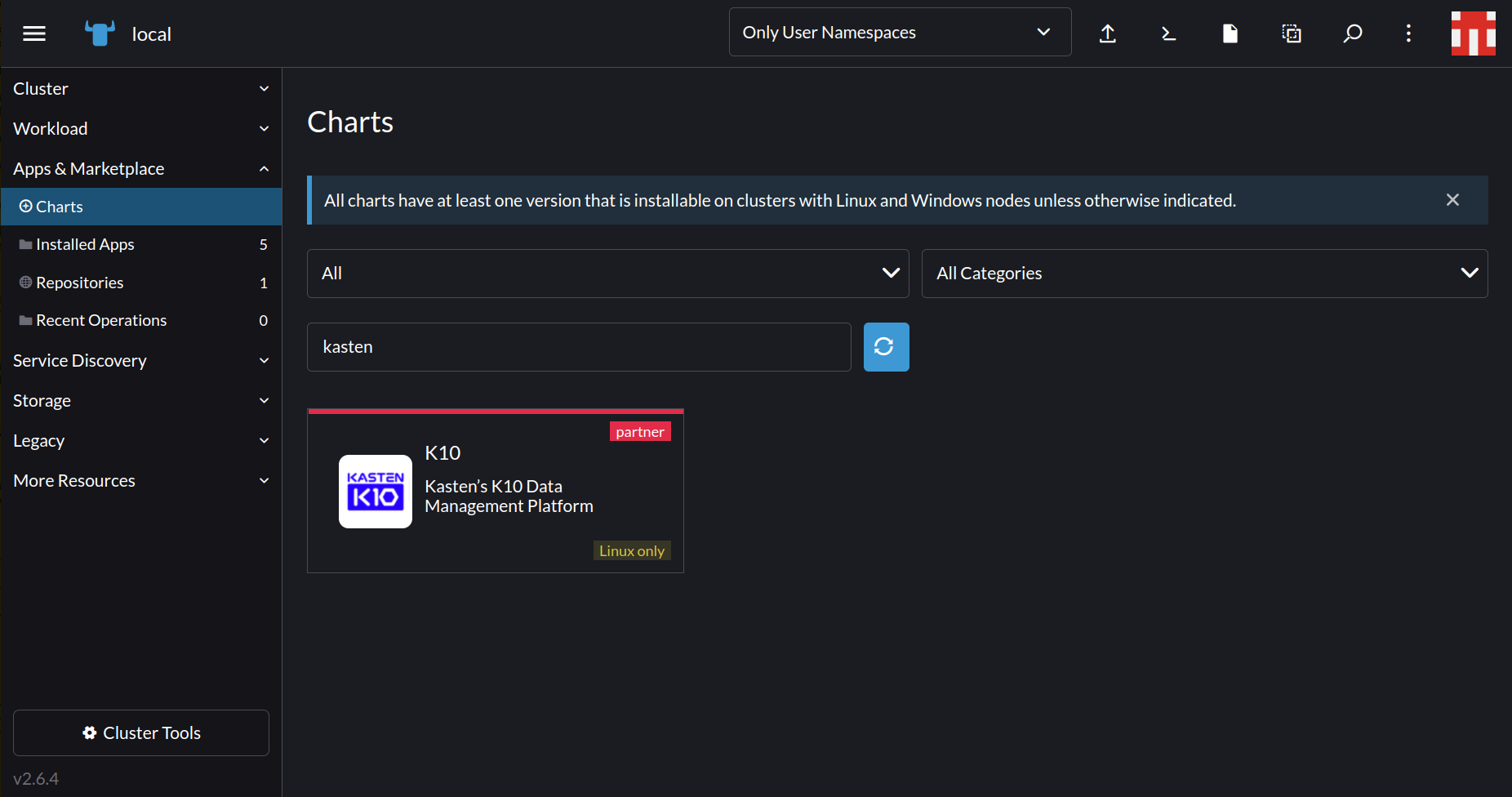Click the Cluster Tools button
The image size is (1512, 797).
pos(141,733)
